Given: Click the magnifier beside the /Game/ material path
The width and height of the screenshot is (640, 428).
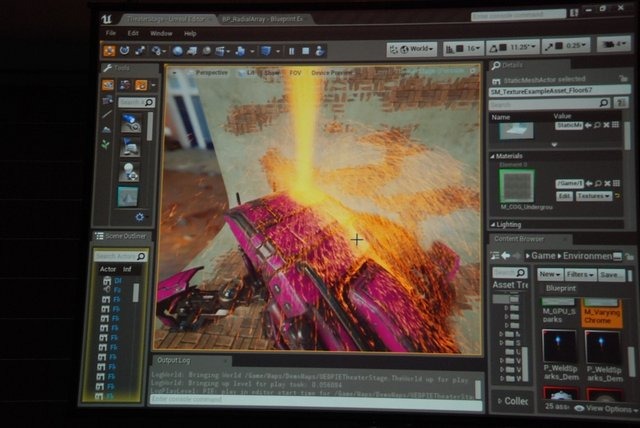Looking at the screenshot, I should click(598, 184).
